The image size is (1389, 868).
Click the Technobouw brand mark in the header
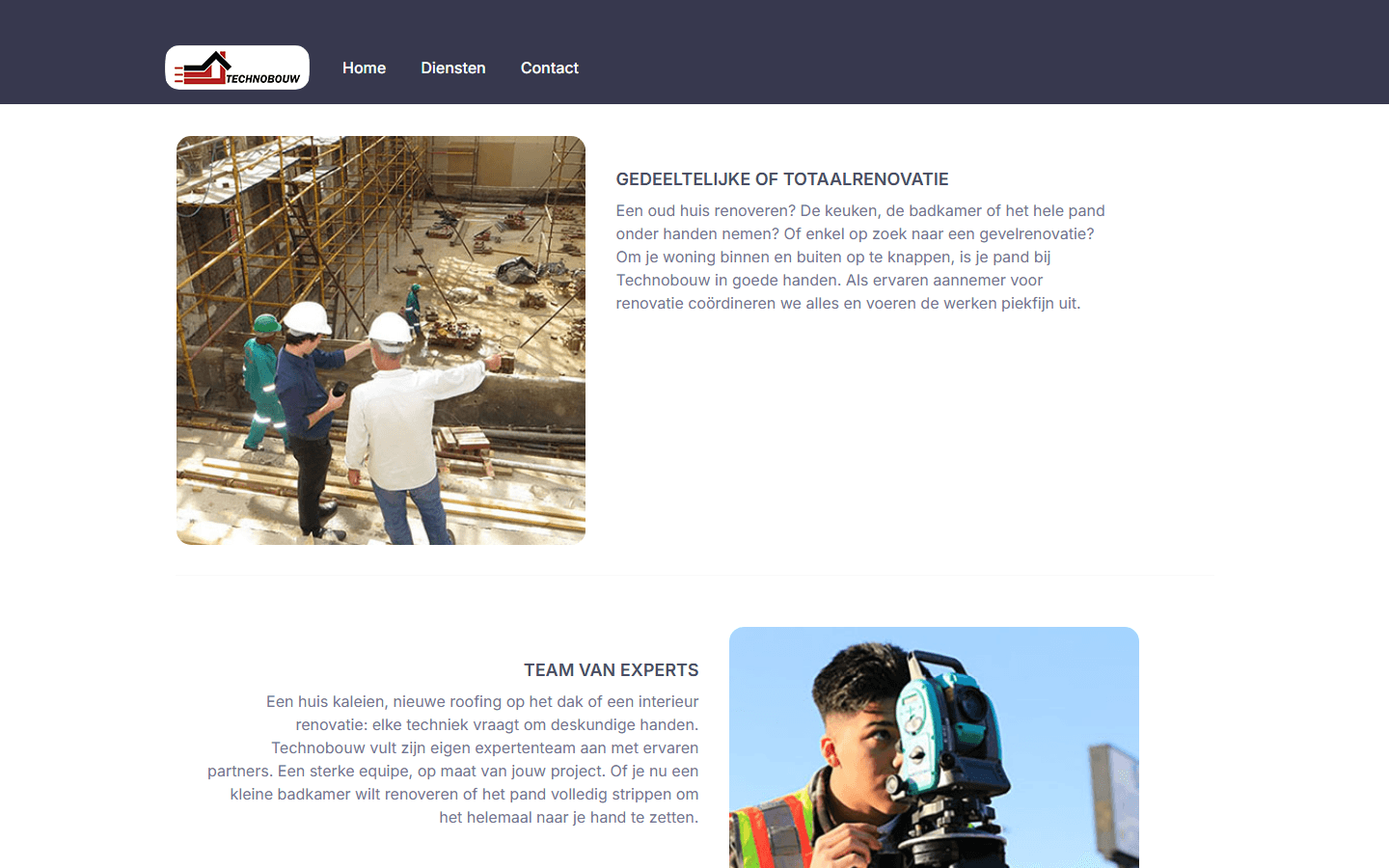pyautogui.click(x=236, y=67)
